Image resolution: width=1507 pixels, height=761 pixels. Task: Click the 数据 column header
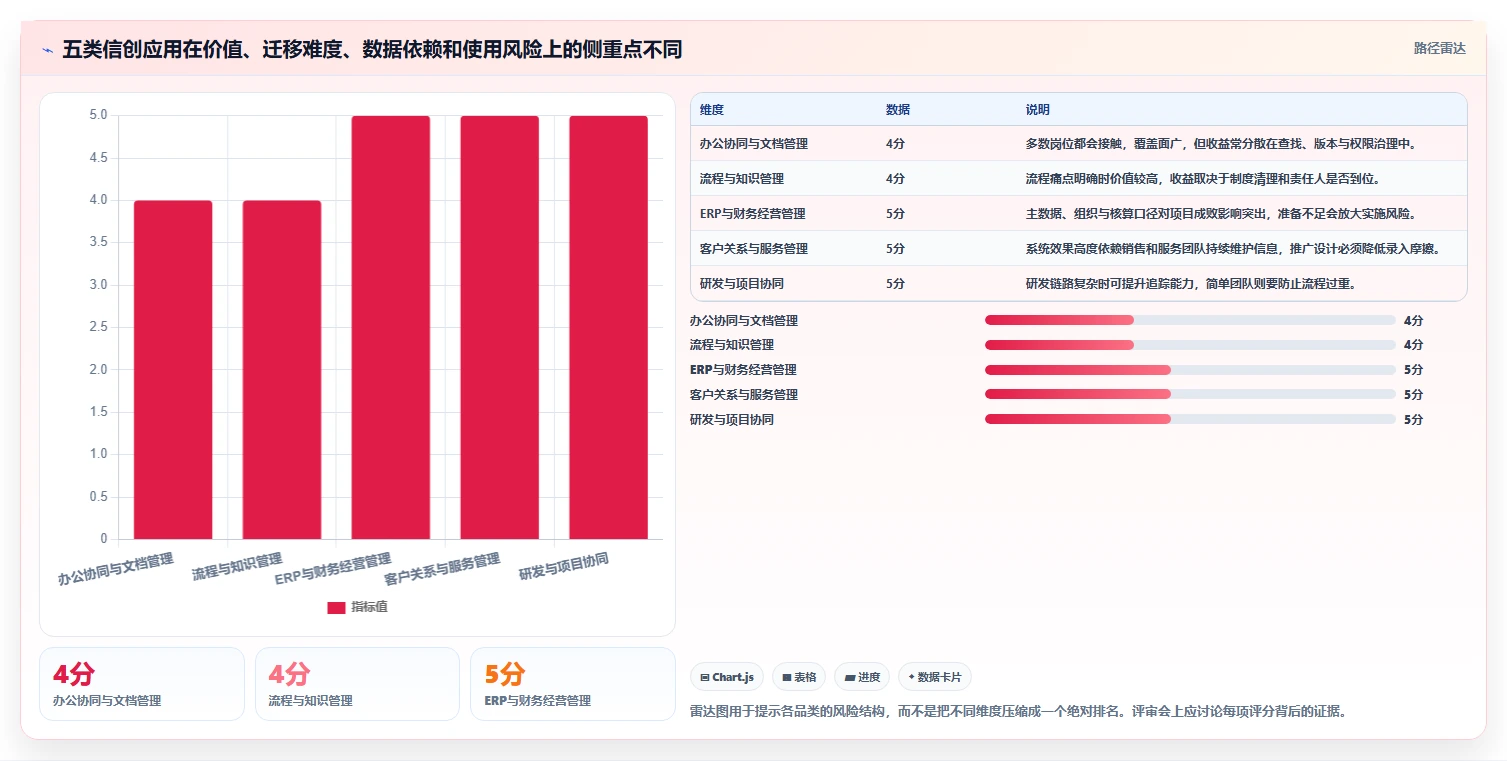tap(898, 109)
